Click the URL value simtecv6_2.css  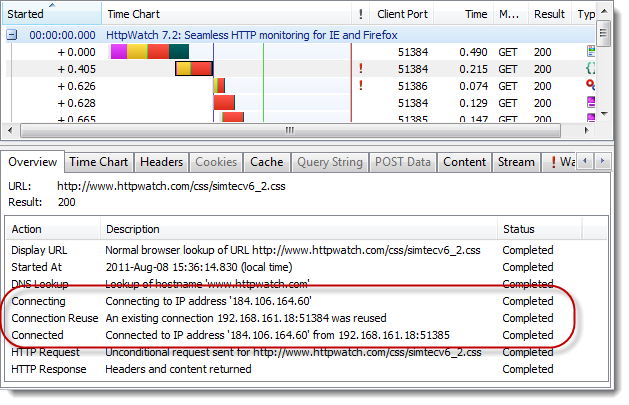171,186
